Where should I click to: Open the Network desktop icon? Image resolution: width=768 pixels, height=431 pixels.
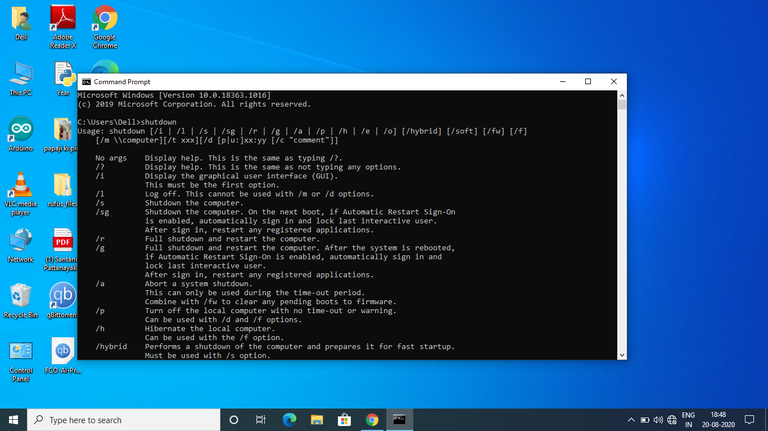point(21,246)
